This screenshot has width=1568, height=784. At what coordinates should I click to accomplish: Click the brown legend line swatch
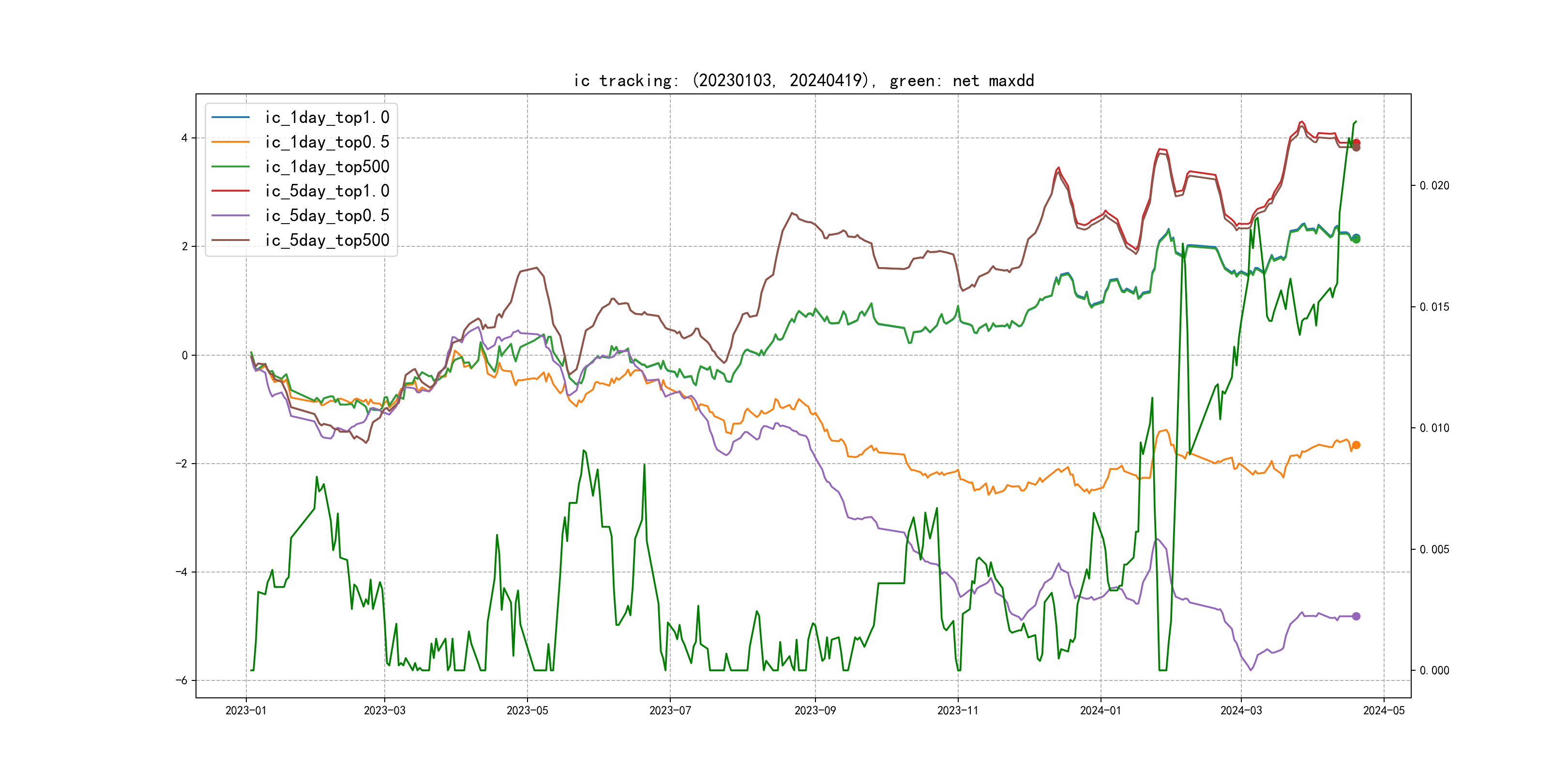pyautogui.click(x=230, y=240)
